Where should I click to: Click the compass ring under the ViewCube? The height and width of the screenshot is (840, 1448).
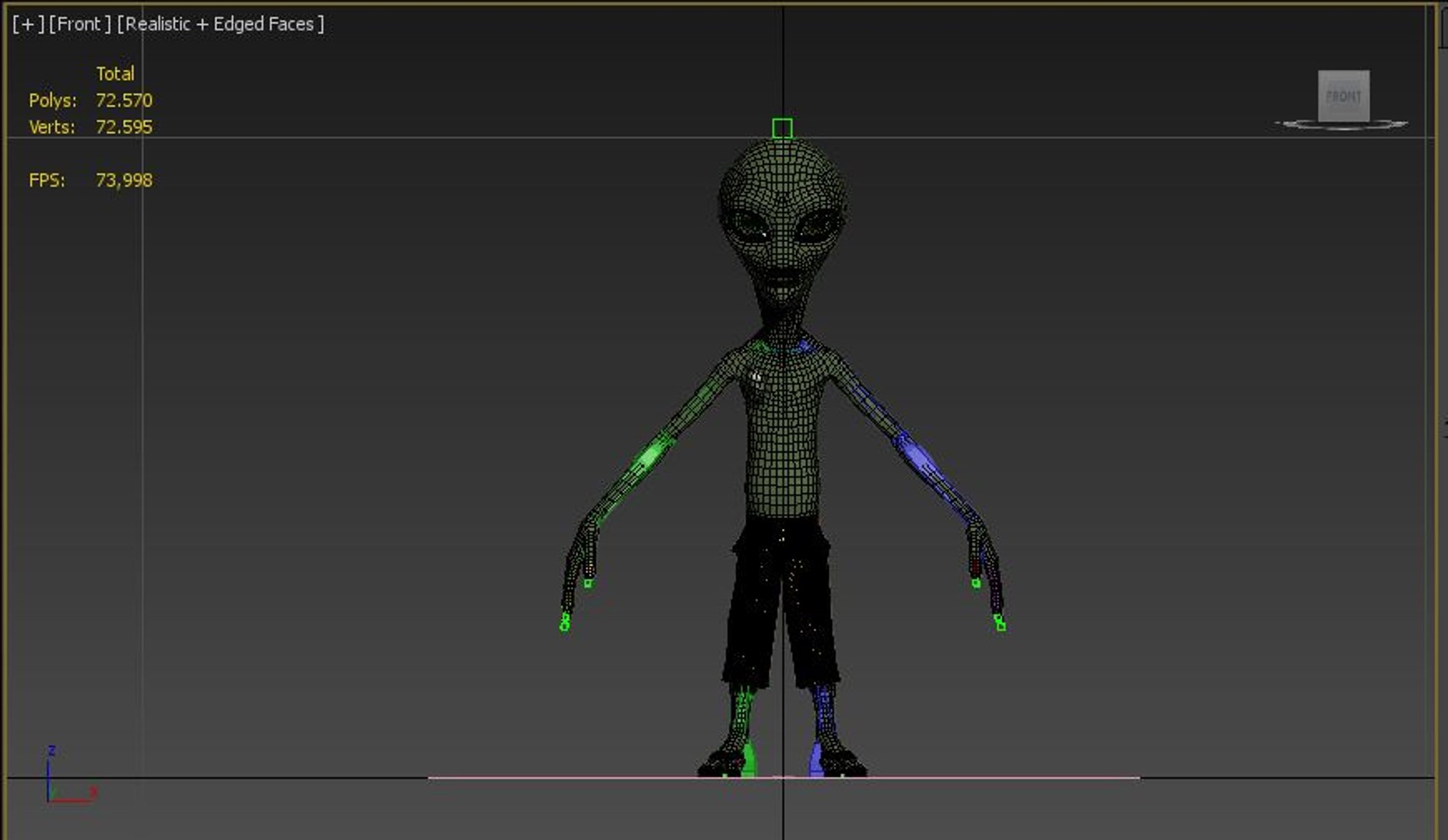tap(1341, 124)
